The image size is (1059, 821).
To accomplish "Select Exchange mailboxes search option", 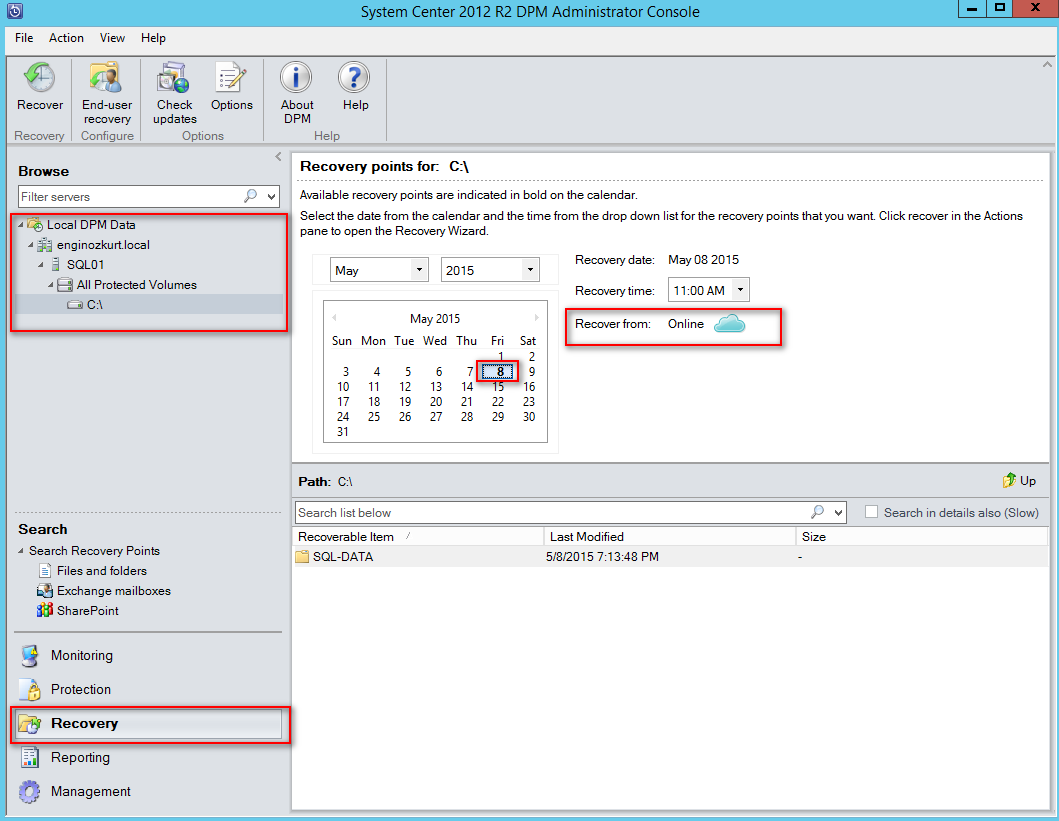I will [x=113, y=591].
